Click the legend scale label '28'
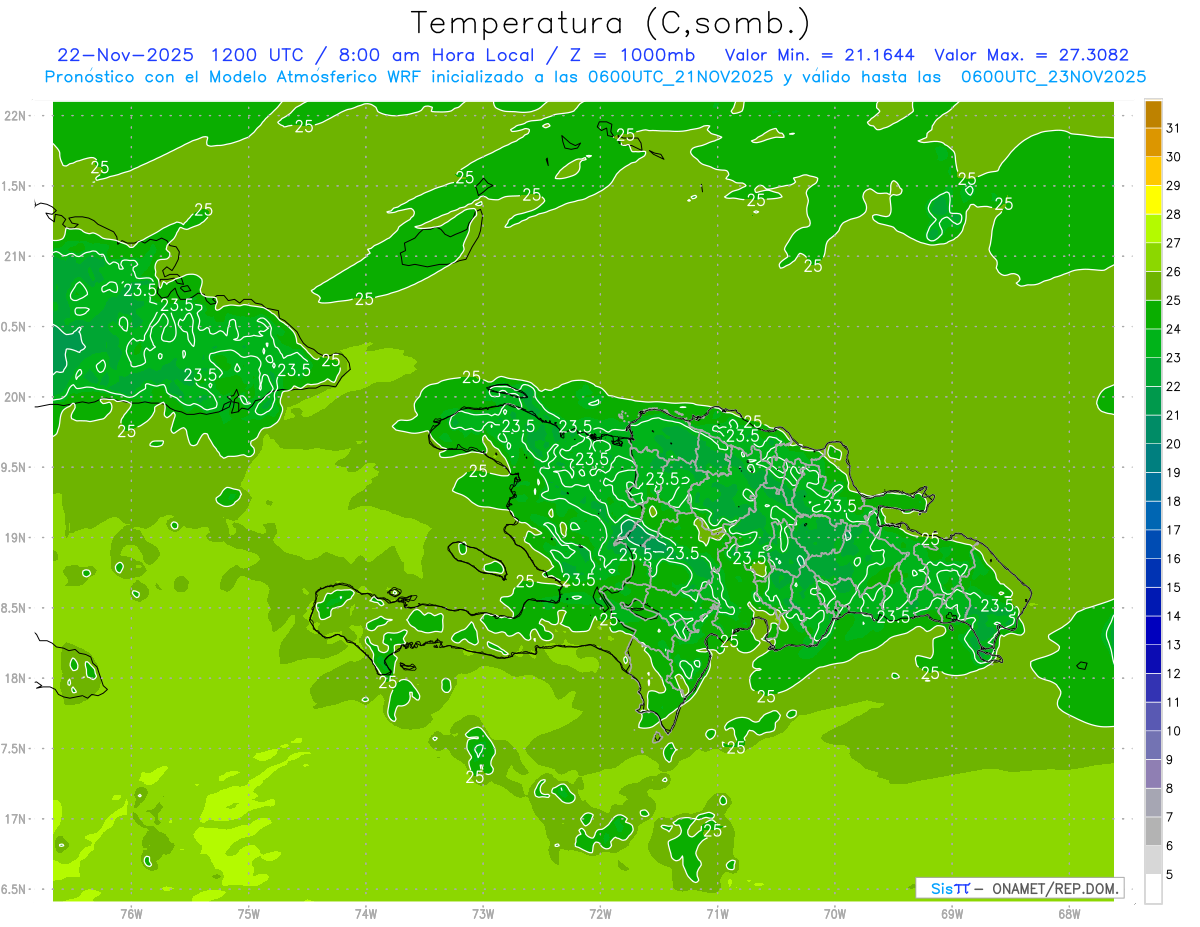 [x=1174, y=215]
